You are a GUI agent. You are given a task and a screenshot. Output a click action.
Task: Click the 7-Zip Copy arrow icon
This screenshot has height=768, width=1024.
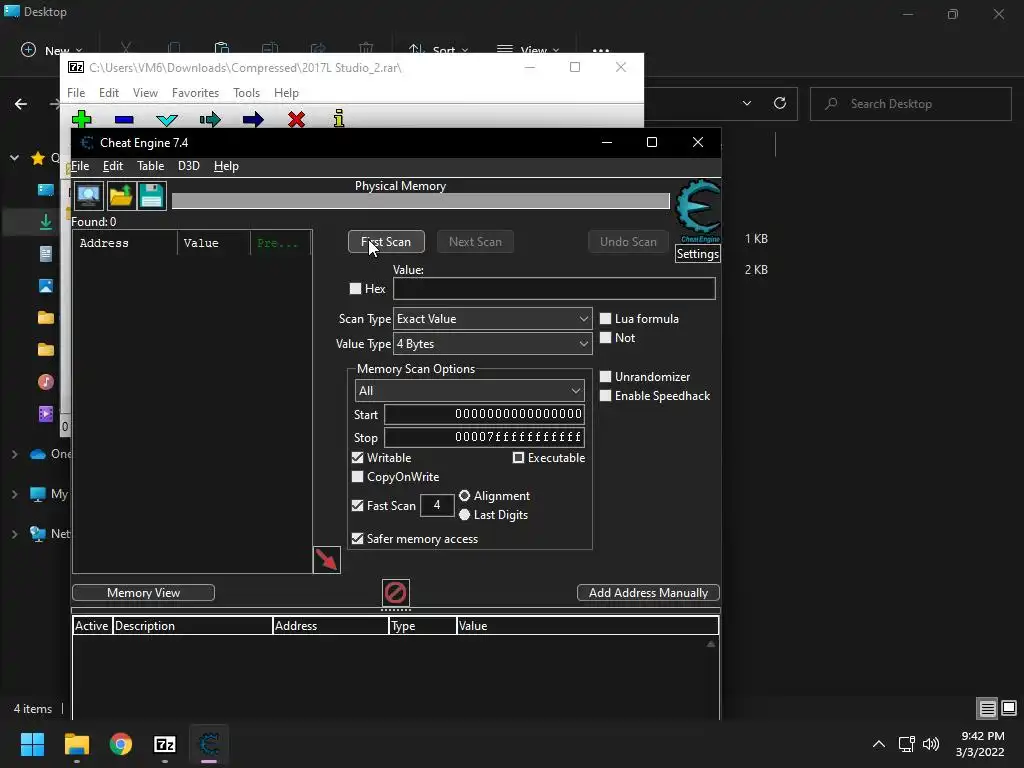pos(210,120)
